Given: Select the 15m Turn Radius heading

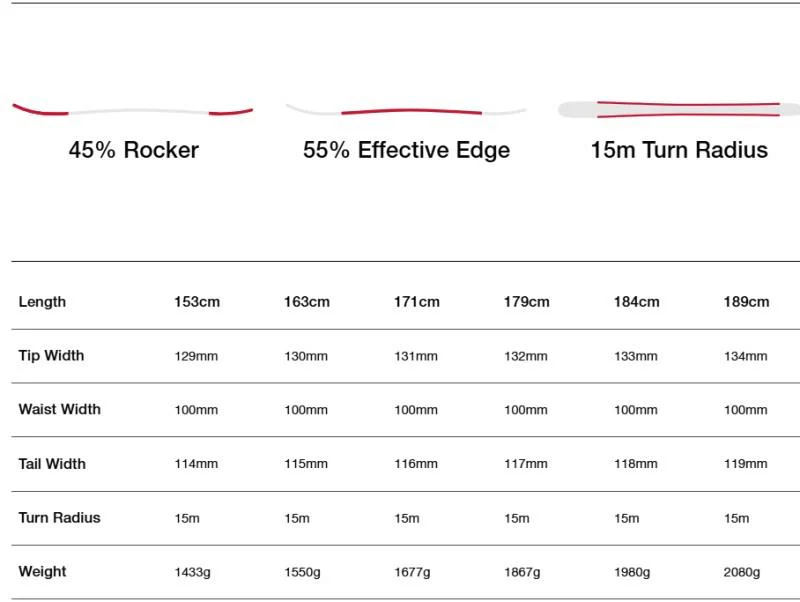Looking at the screenshot, I should pyautogui.click(x=679, y=150).
